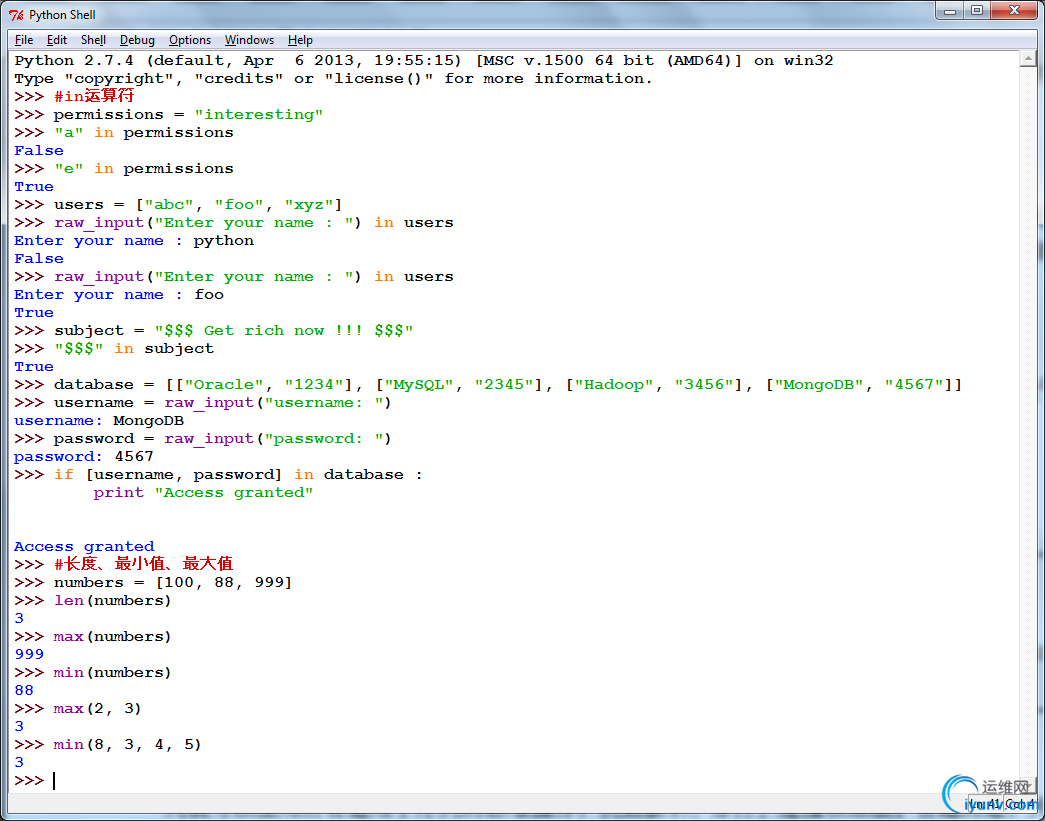Click the max(numbers) line
This screenshot has width=1045, height=821.
pos(93,636)
